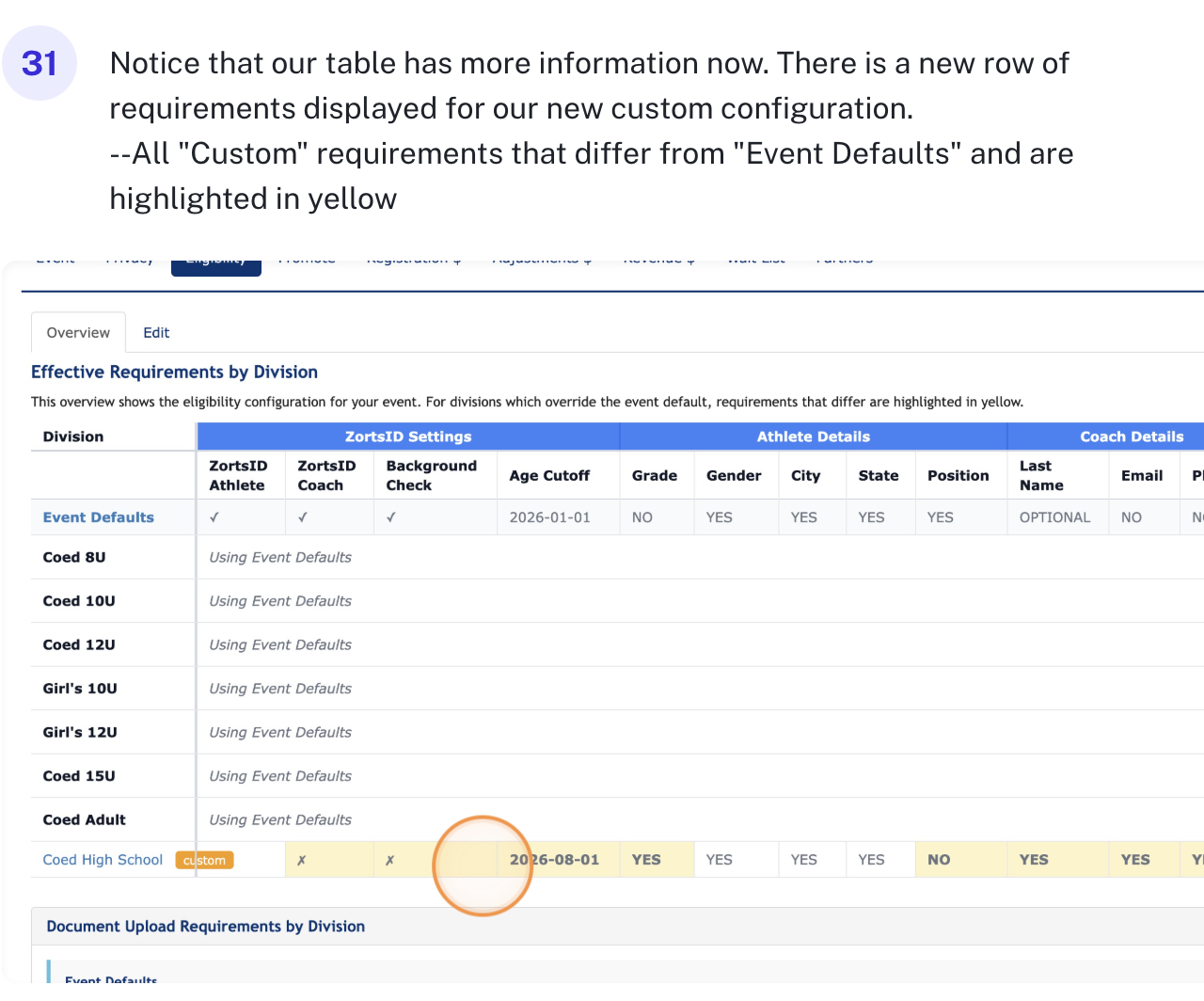This screenshot has width=1204, height=1001.
Task: Click the step 31 number badge
Action: (40, 63)
